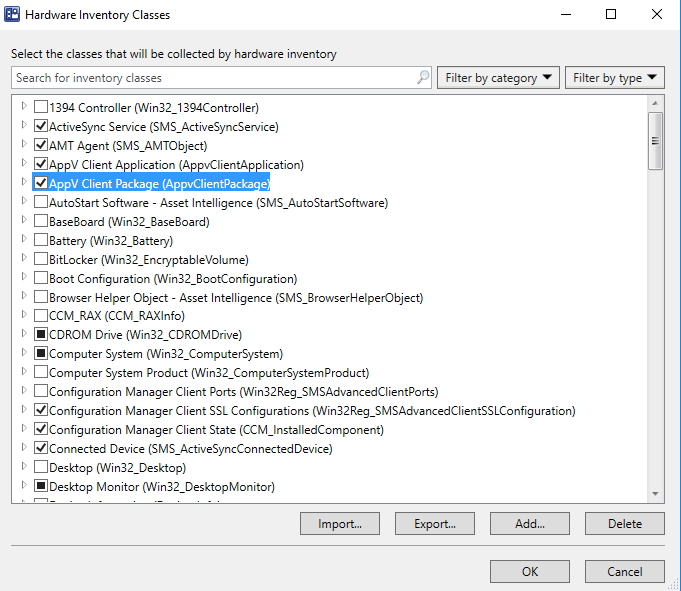This screenshot has width=681, height=591.
Task: Select the Battery (Win32_Battery) row text
Action: point(111,241)
